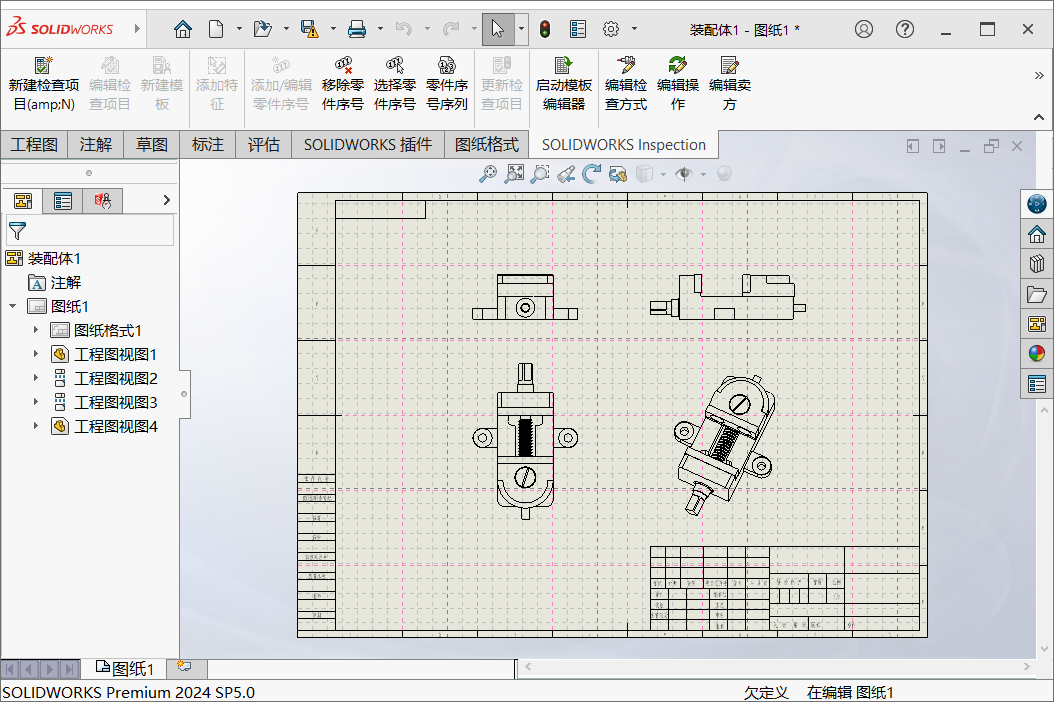Open SOLIDWORKS Resources in task pane
This screenshot has height=702, width=1054.
click(1037, 234)
